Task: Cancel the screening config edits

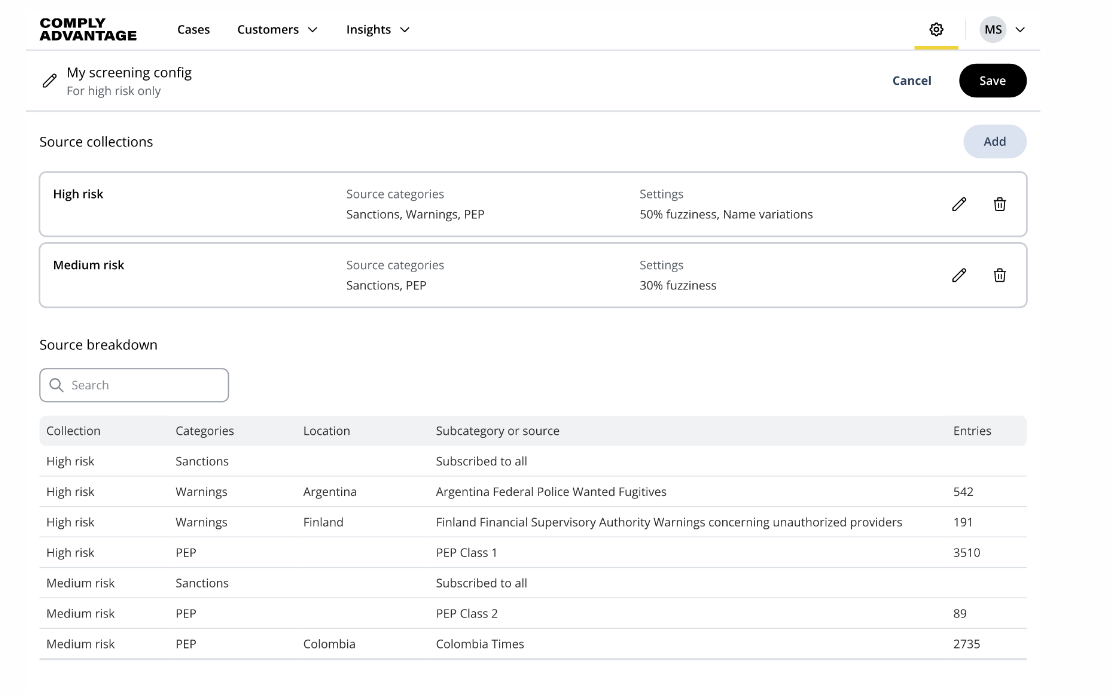Action: (x=911, y=81)
